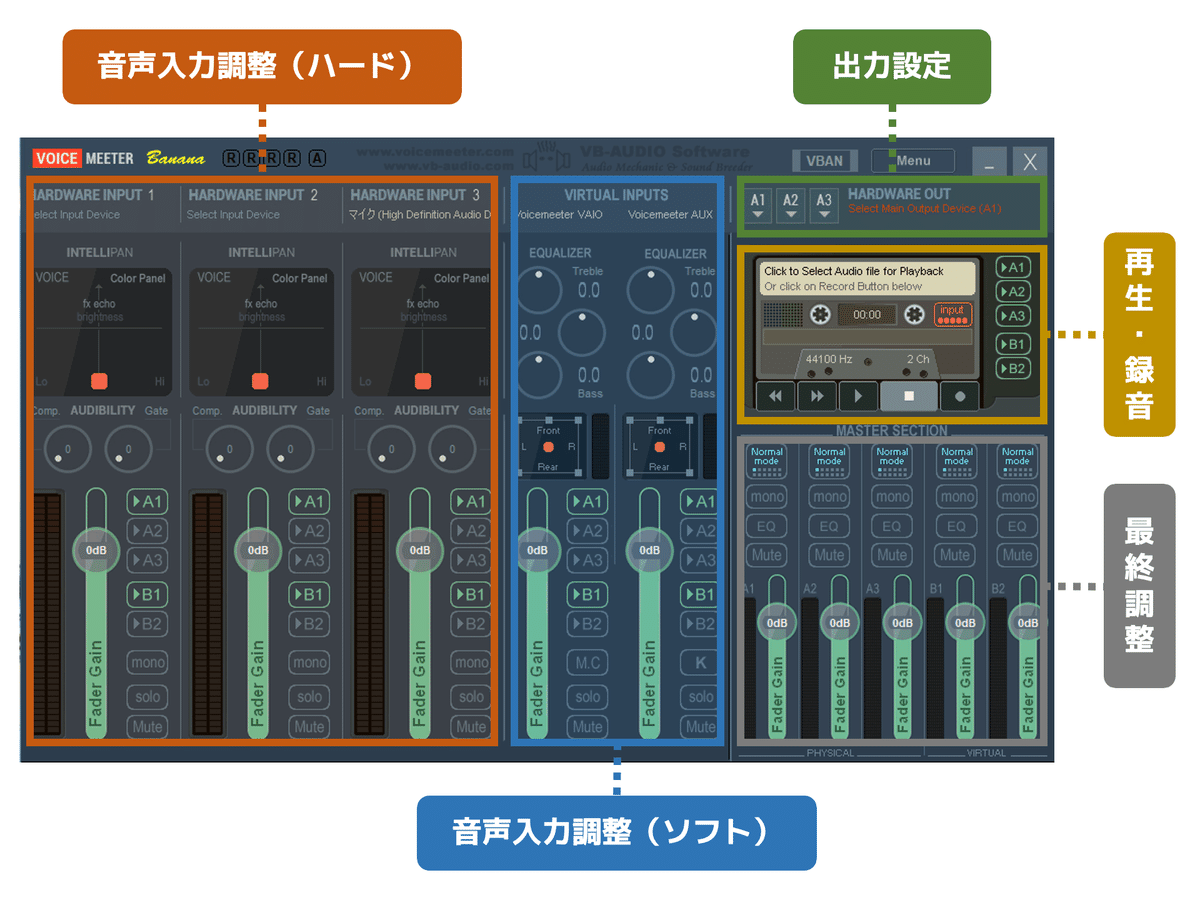
Task: Click the Voicemeeter VAIO Front/Rear panner
Action: pos(548,446)
